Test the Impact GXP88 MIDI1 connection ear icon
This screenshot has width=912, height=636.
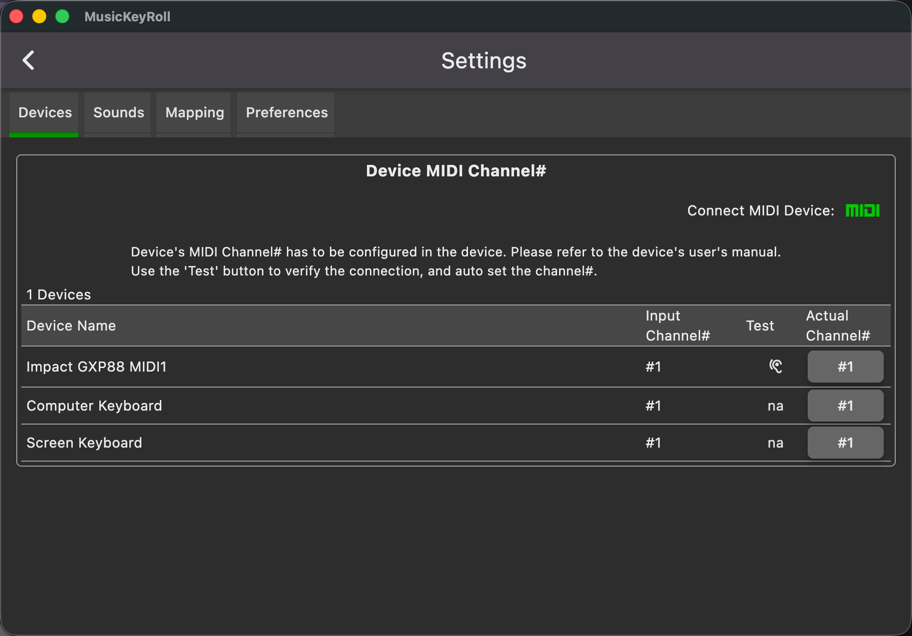pos(775,366)
